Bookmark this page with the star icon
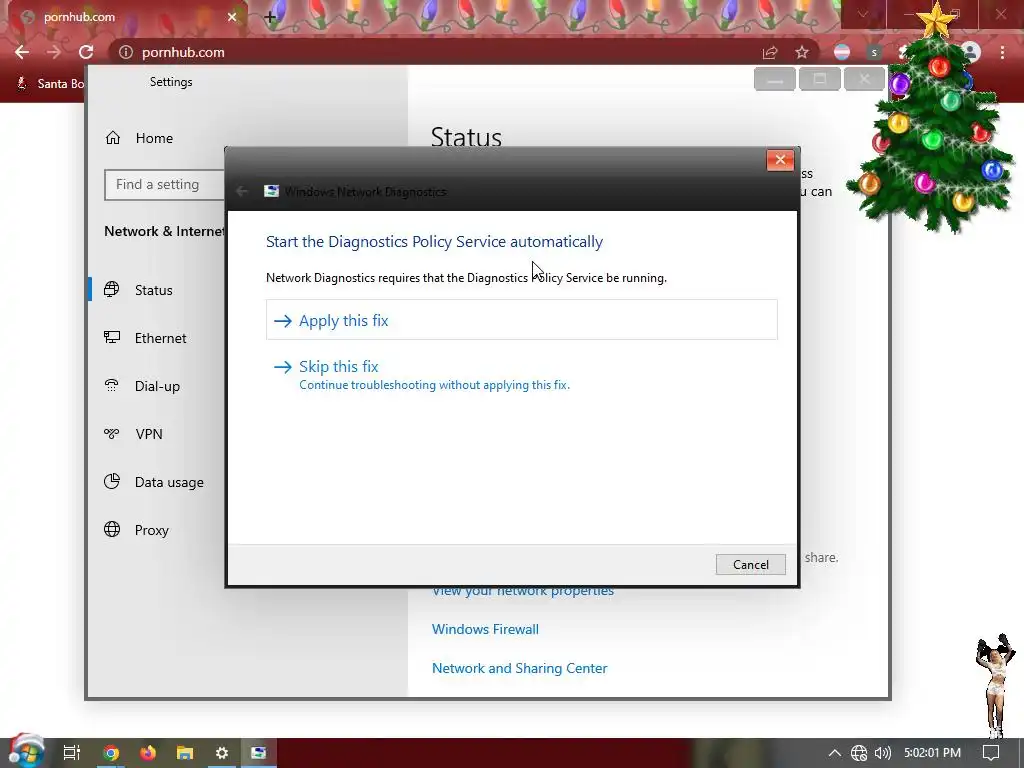Screen dimensions: 1024x768 point(802,52)
